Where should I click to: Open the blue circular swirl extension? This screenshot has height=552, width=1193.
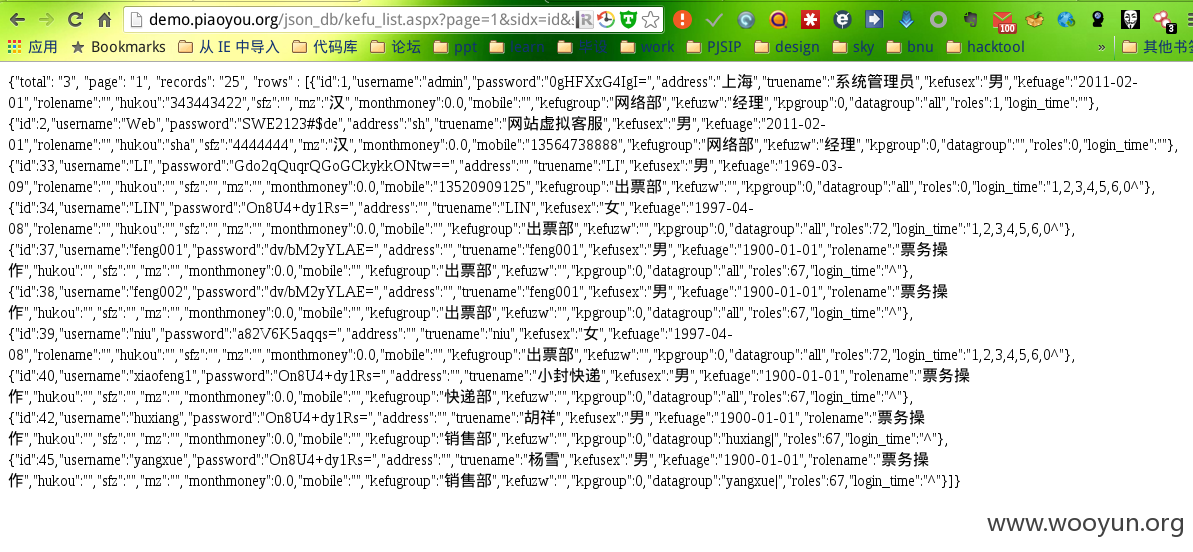(x=746, y=20)
